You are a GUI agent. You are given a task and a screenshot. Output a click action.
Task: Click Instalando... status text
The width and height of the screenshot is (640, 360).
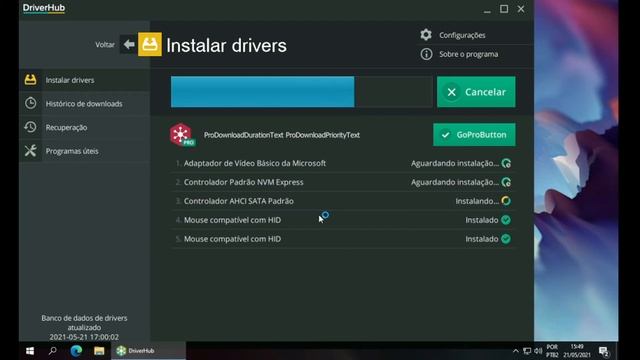(x=477, y=201)
